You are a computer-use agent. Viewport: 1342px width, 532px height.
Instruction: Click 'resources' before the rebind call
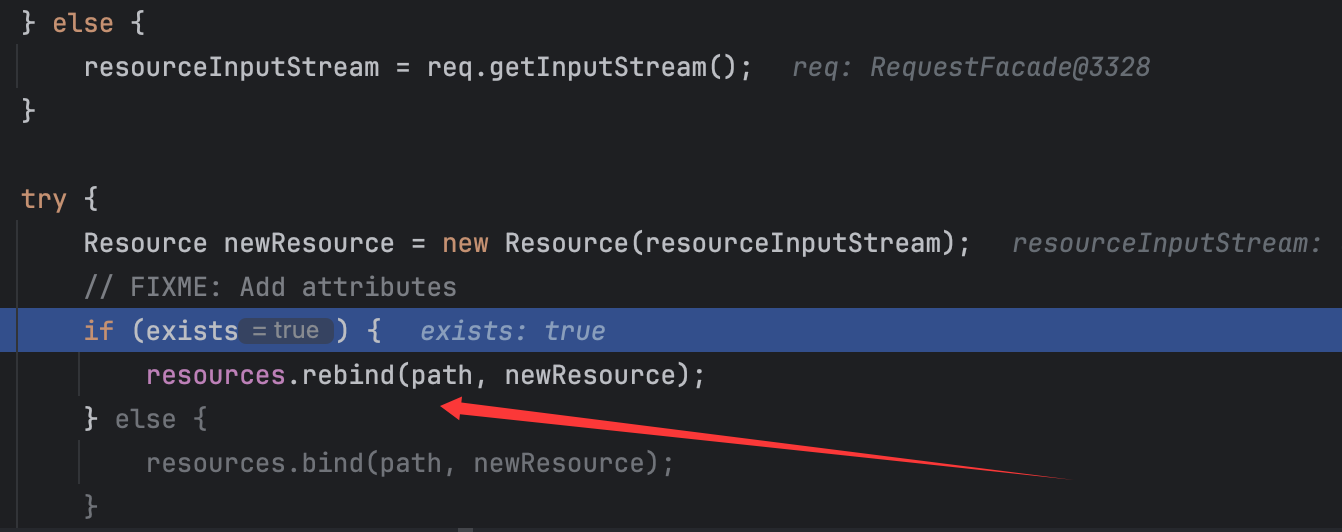(215, 375)
